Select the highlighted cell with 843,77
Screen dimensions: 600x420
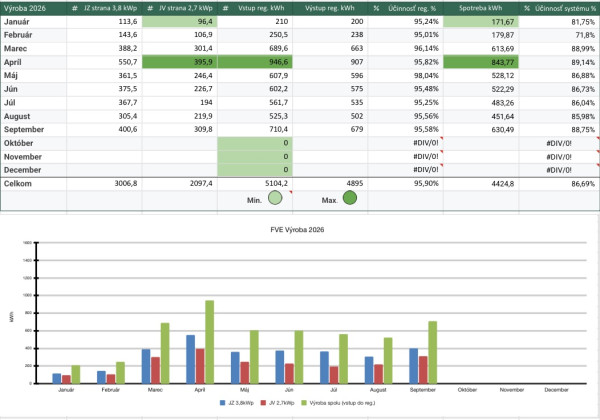pos(481,62)
